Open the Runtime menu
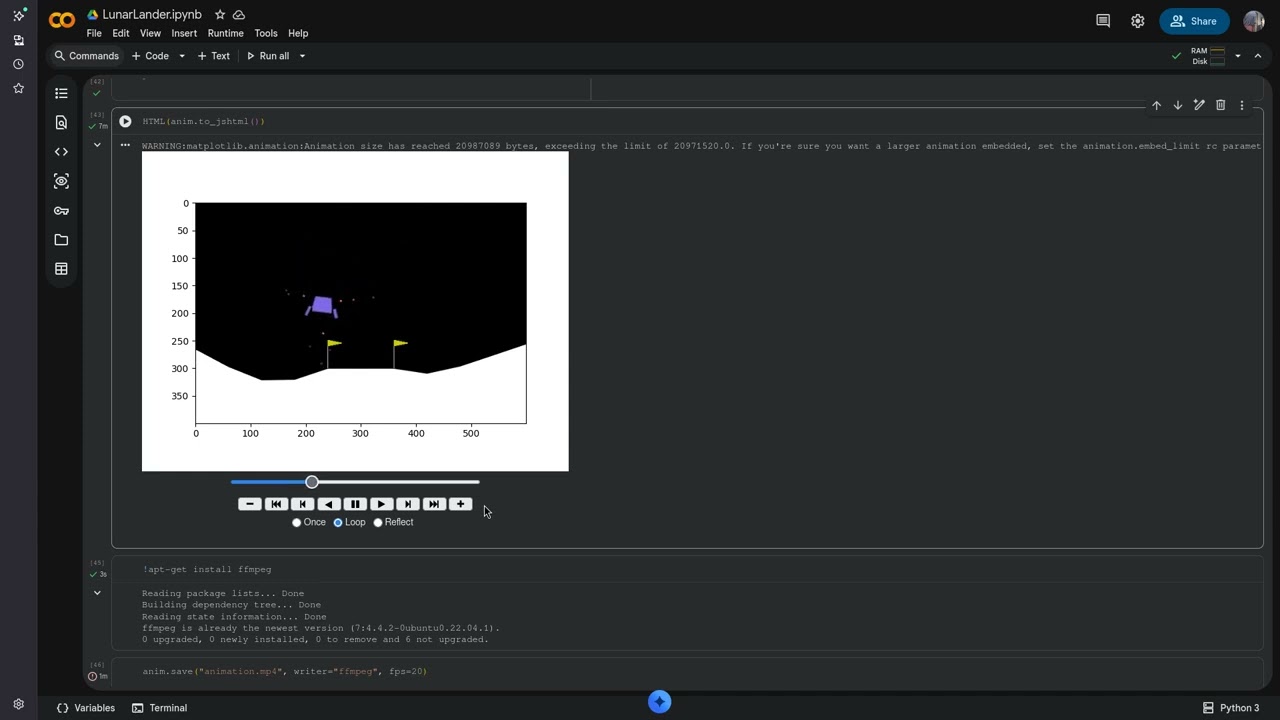1280x720 pixels. point(226,33)
